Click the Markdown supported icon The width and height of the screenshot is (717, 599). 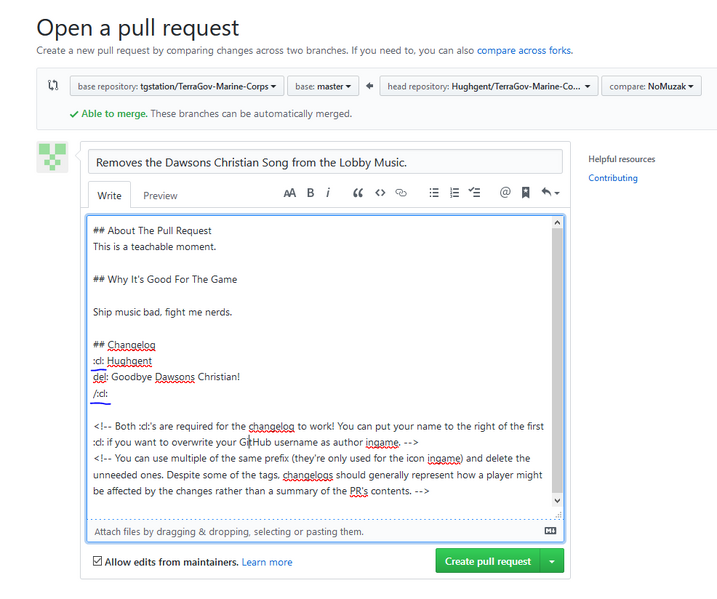point(550,530)
